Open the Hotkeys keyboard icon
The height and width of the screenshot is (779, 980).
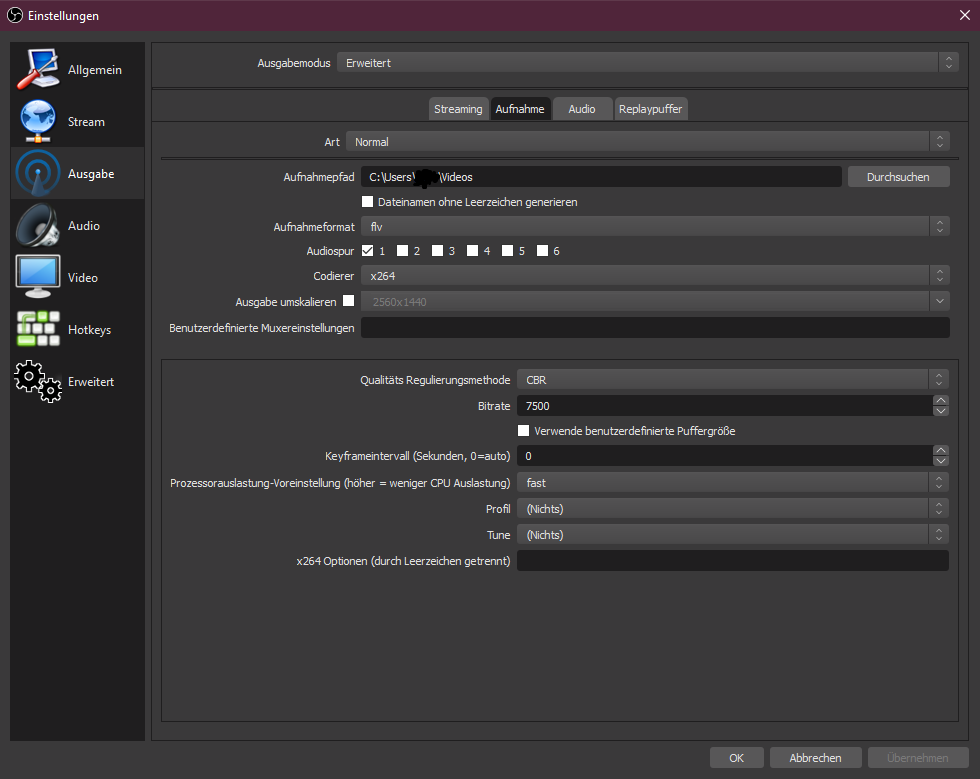click(x=38, y=329)
